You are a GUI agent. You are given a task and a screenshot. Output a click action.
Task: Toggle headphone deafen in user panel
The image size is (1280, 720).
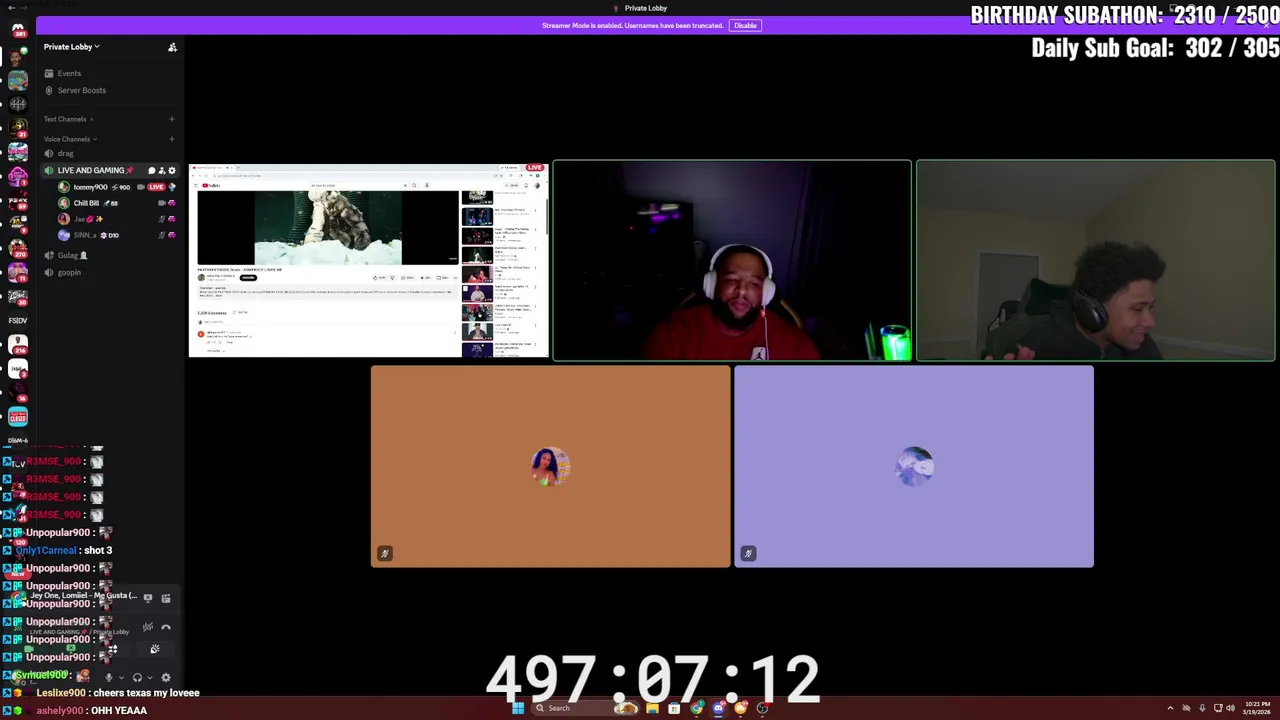137,677
